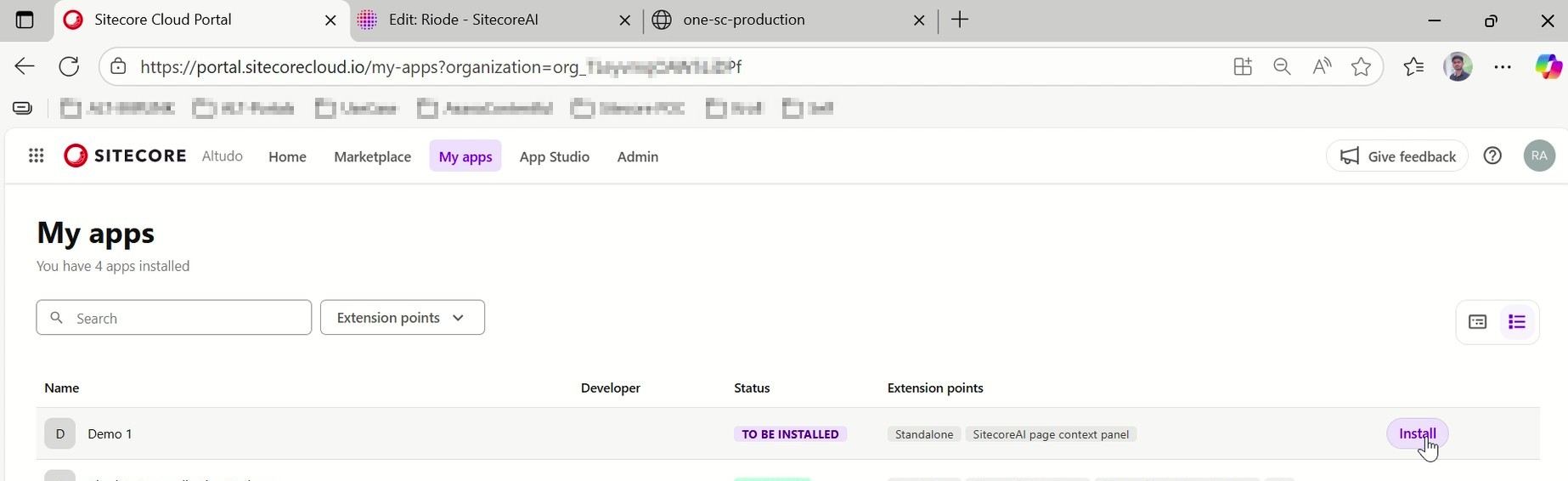Click the help question mark icon
Image resolution: width=1568 pixels, height=481 pixels.
(1492, 156)
